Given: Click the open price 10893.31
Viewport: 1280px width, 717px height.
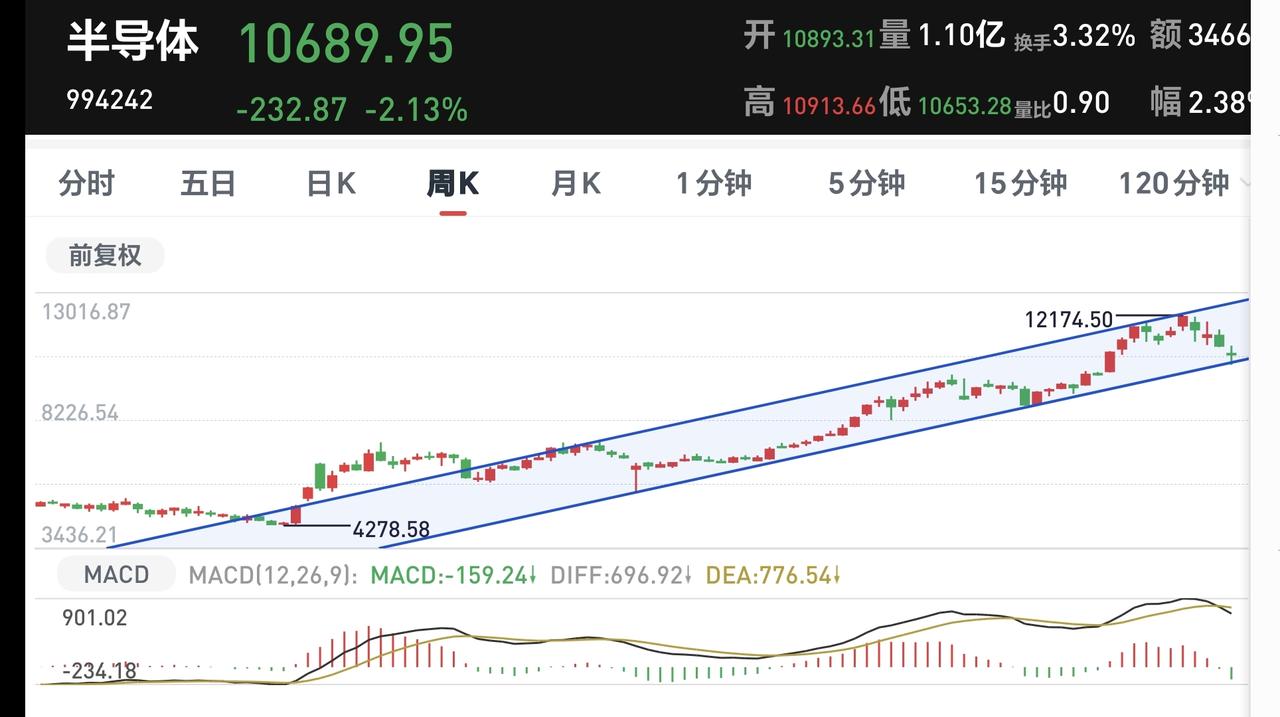Looking at the screenshot, I should tap(829, 39).
